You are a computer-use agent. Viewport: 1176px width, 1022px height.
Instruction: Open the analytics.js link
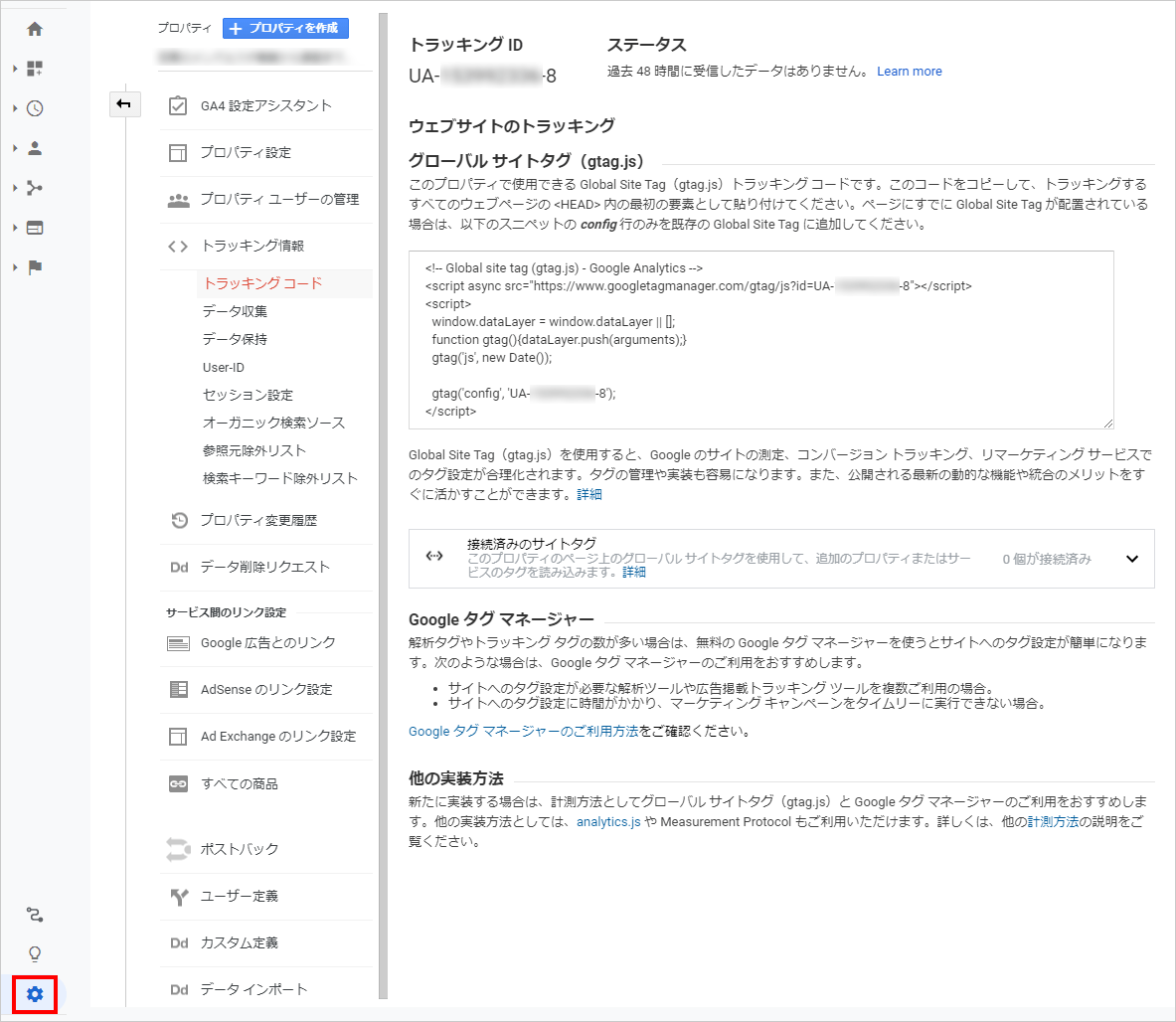(608, 822)
